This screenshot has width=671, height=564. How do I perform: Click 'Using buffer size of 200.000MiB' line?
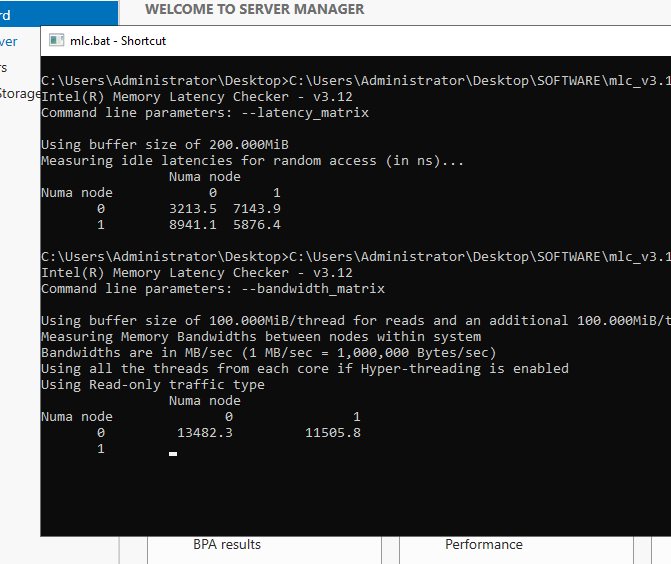pyautogui.click(x=165, y=145)
